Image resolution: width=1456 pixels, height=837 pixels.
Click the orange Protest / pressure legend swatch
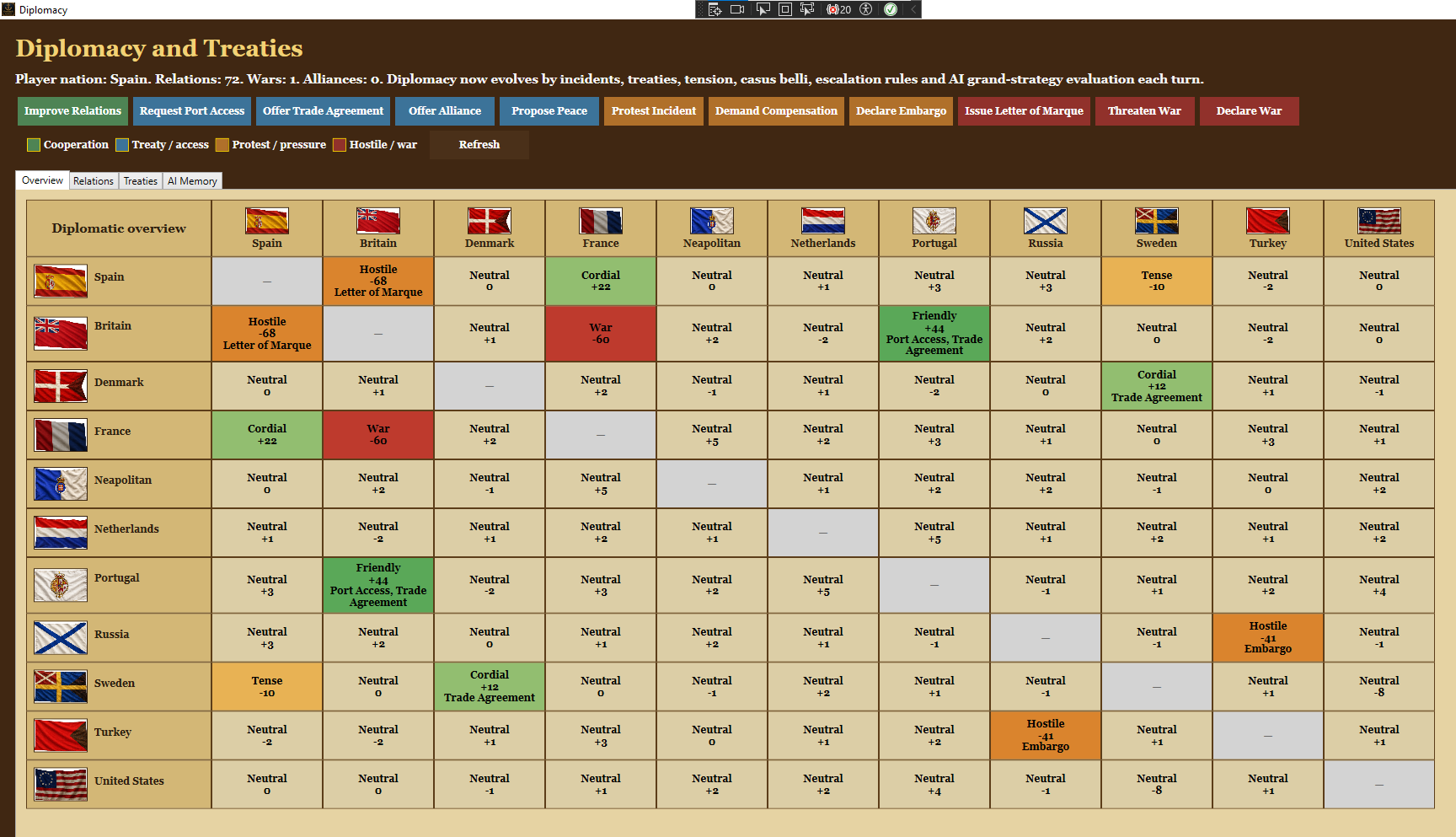point(222,145)
